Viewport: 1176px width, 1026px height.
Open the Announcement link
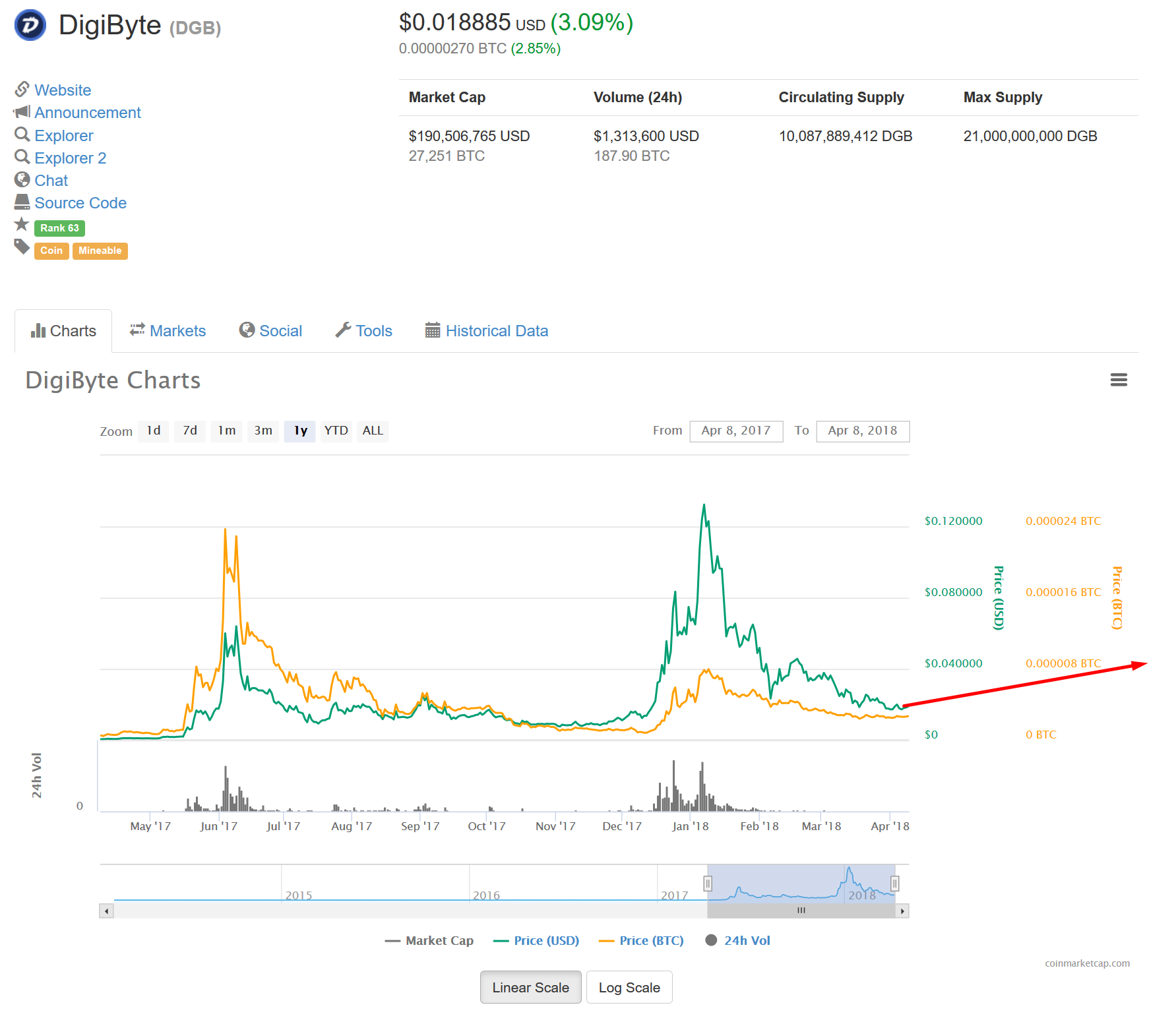pos(88,112)
